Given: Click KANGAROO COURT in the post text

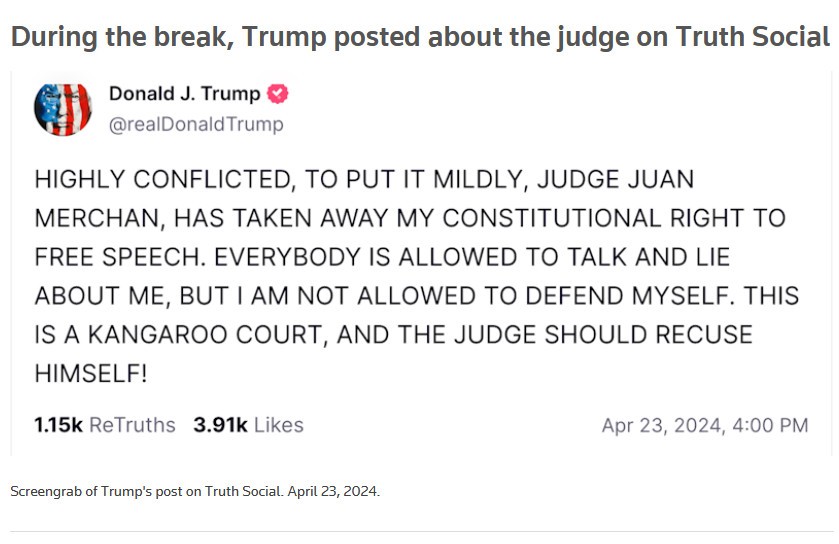Looking at the screenshot, I should [204, 335].
